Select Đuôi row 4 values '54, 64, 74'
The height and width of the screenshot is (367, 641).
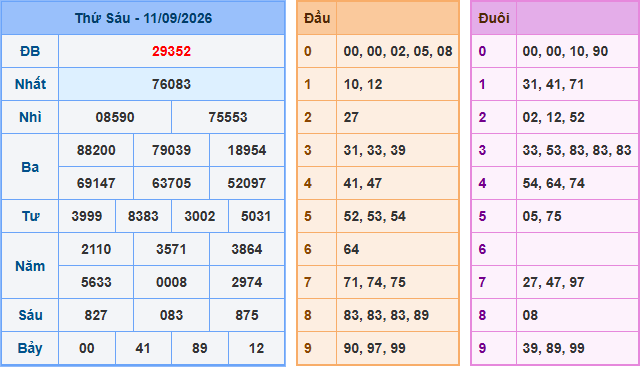coord(554,183)
